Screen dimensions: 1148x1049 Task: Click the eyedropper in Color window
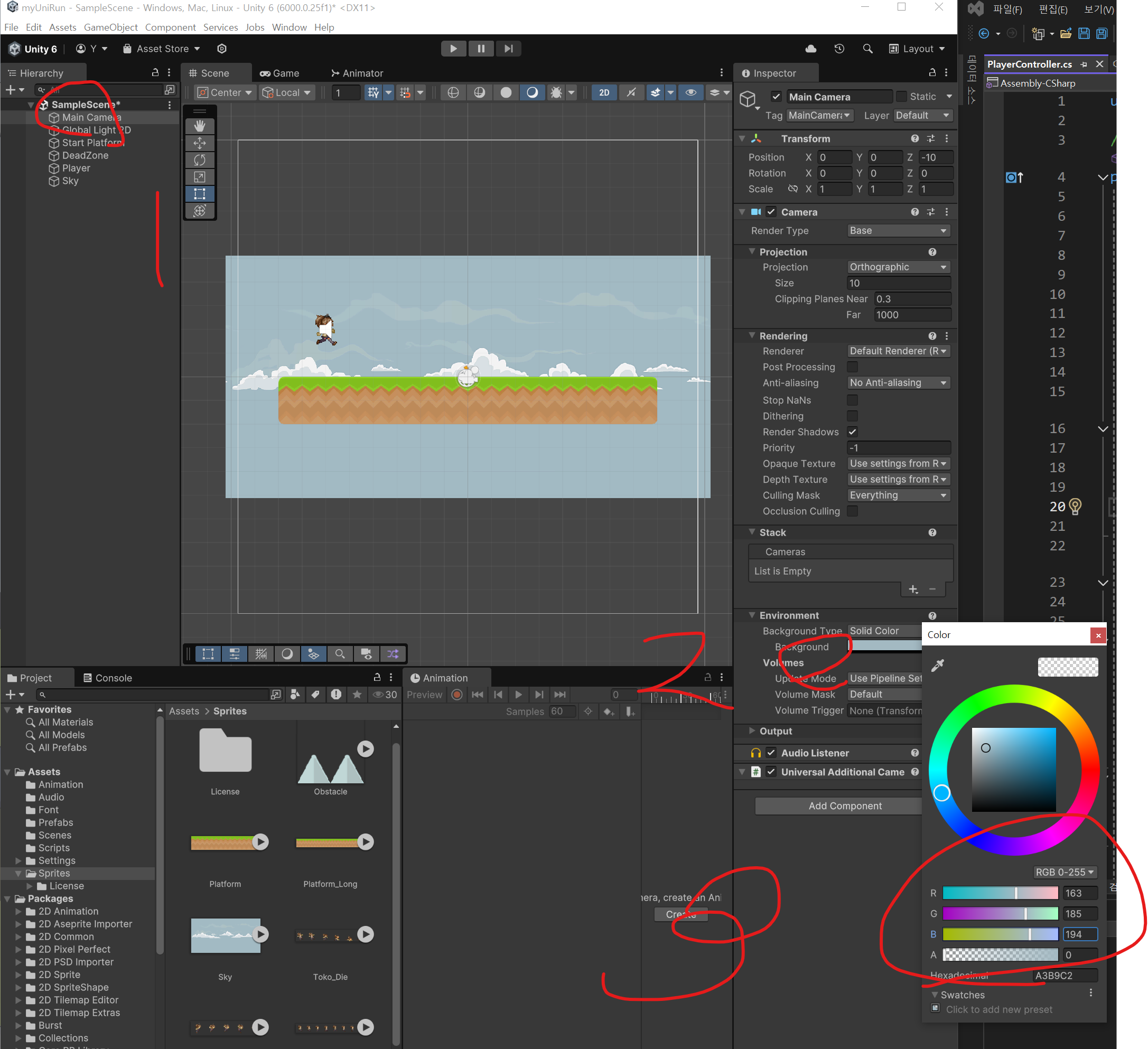tap(937, 665)
